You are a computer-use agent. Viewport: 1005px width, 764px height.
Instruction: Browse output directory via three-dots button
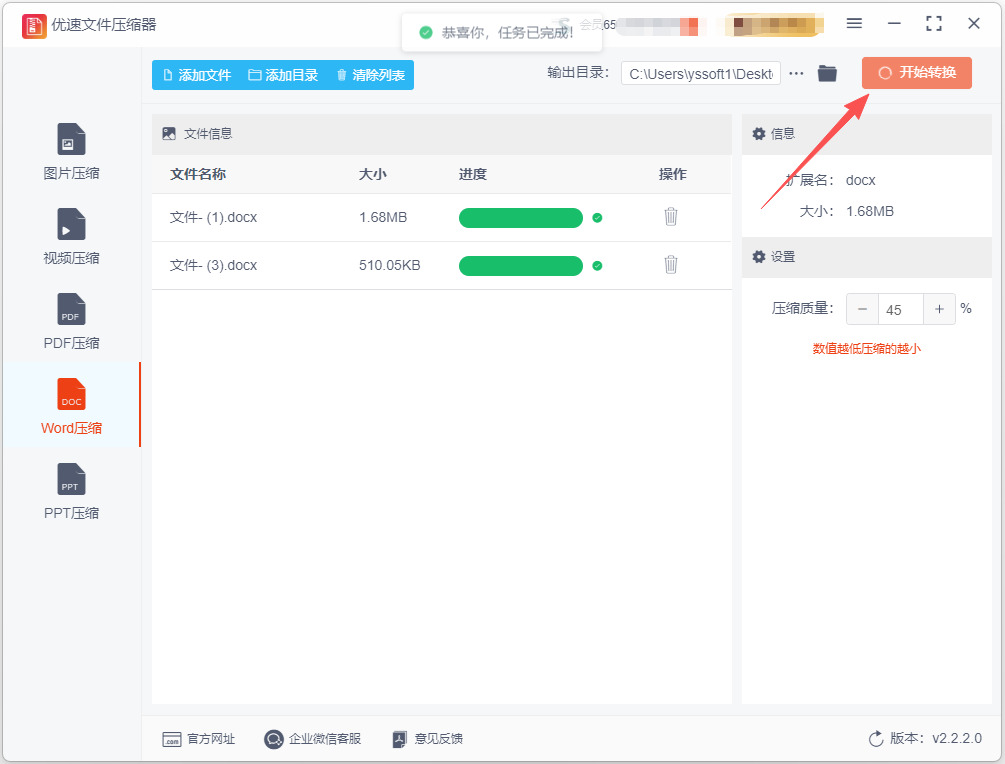point(796,74)
